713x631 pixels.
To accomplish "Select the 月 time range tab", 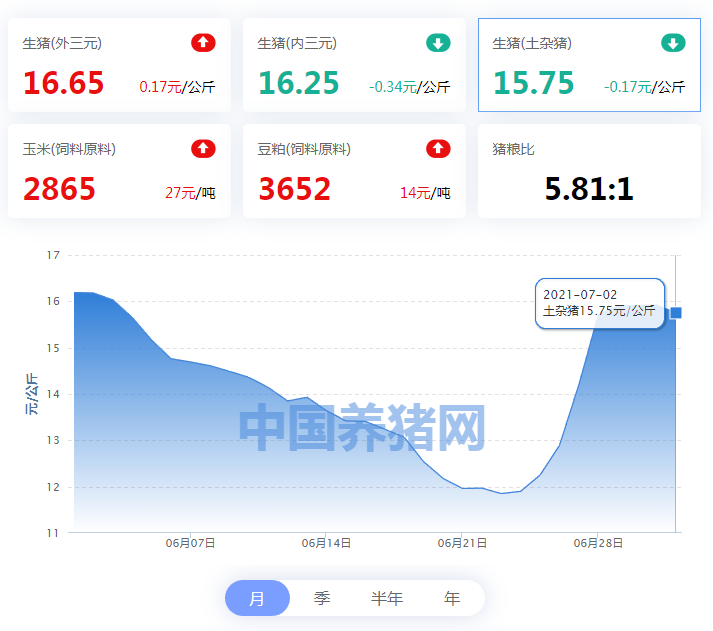I will tap(257, 598).
